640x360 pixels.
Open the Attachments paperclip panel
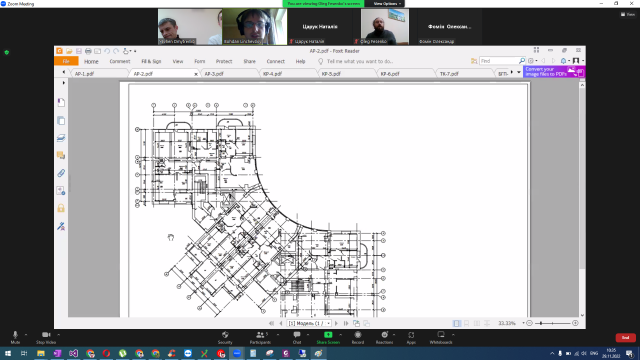pyautogui.click(x=61, y=173)
